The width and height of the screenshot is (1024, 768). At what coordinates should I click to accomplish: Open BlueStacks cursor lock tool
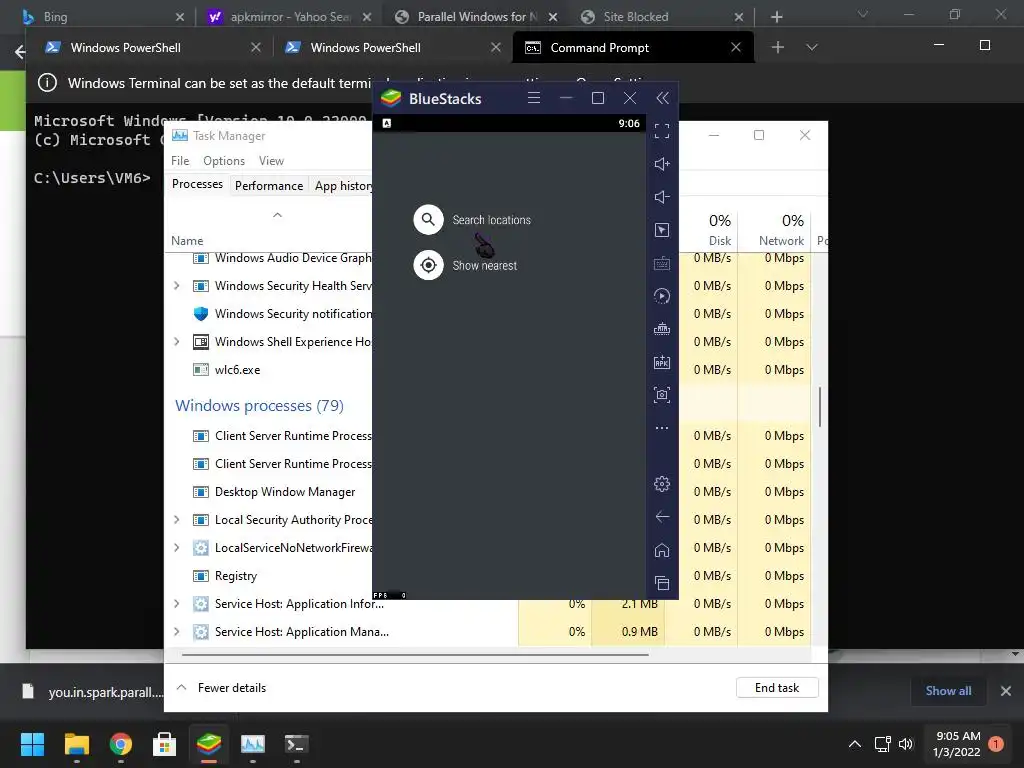[662, 230]
